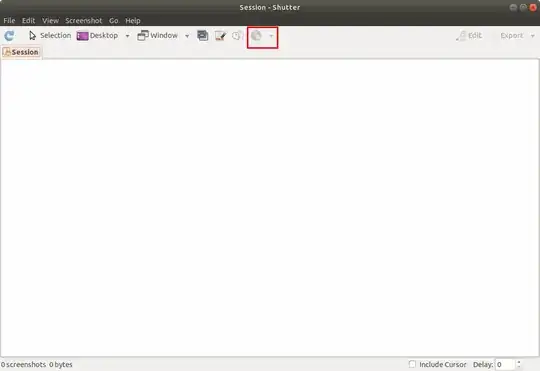Capture the whole Desktop

97,35
